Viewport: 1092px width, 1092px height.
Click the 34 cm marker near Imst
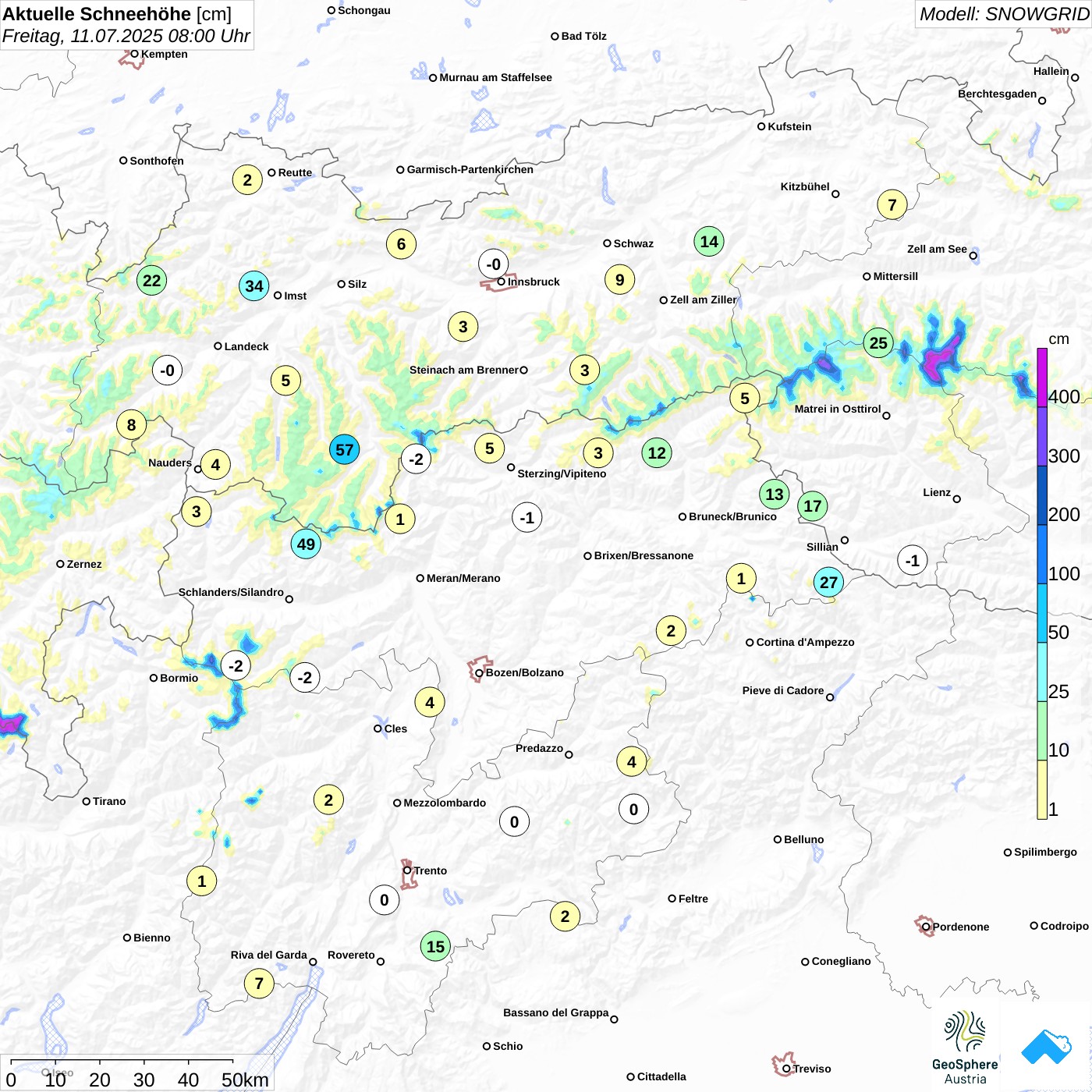[254, 286]
